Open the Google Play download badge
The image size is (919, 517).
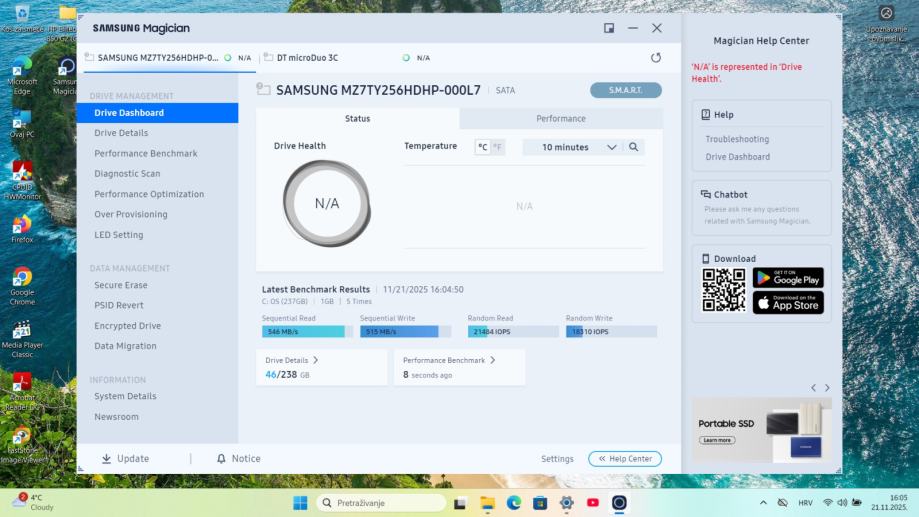pos(788,278)
